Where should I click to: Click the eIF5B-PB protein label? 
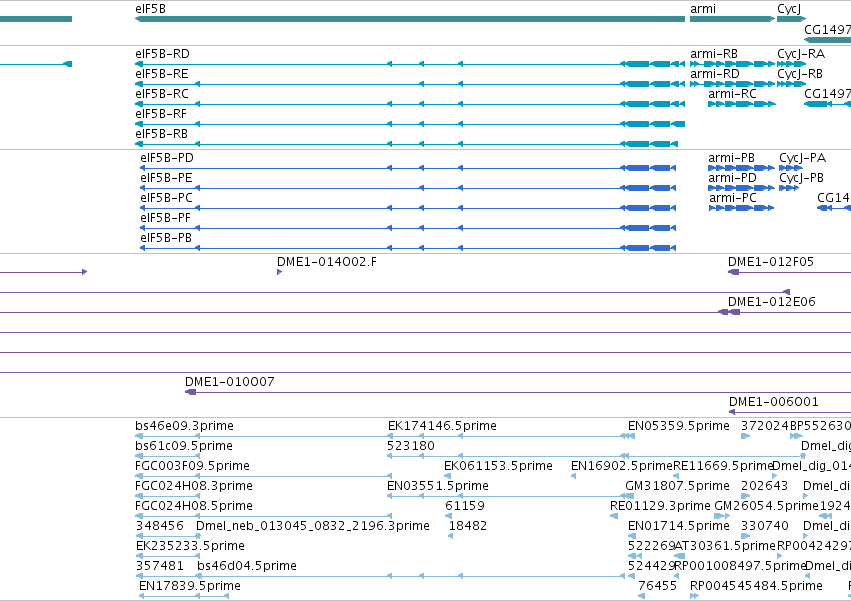coord(166,238)
